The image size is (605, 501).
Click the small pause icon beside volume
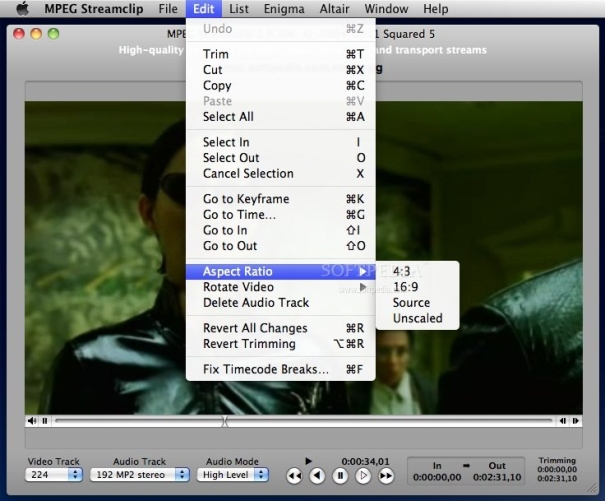point(45,421)
